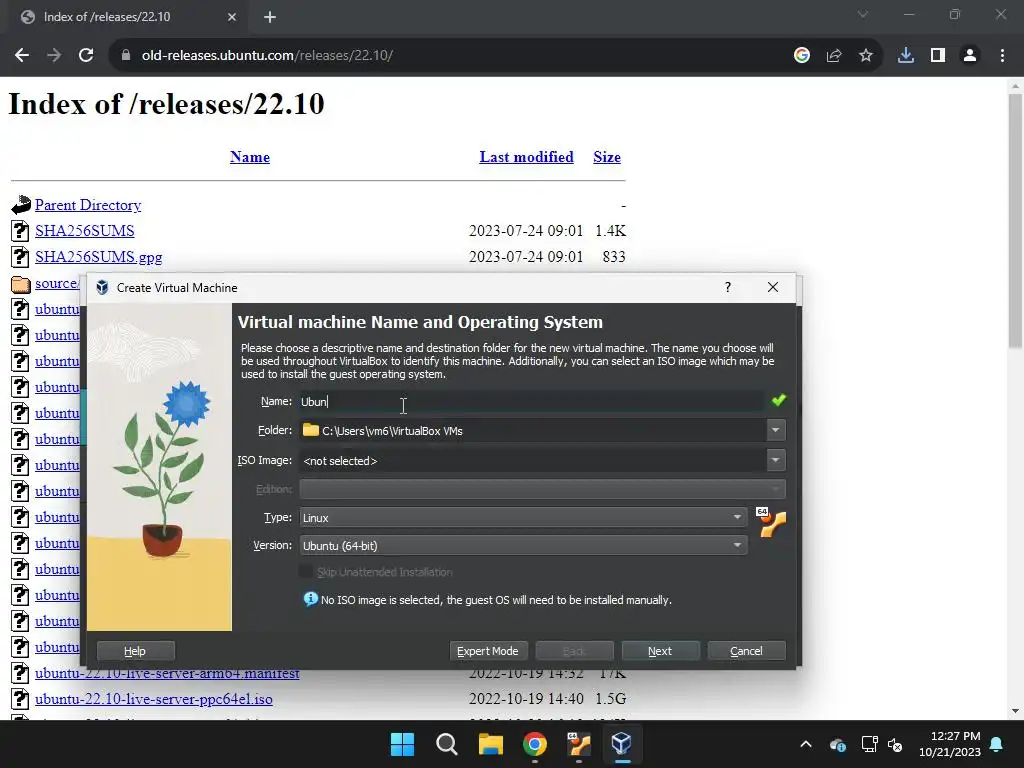The height and width of the screenshot is (768, 1024).
Task: Open SHA256SUMS link
Action: coord(85,231)
